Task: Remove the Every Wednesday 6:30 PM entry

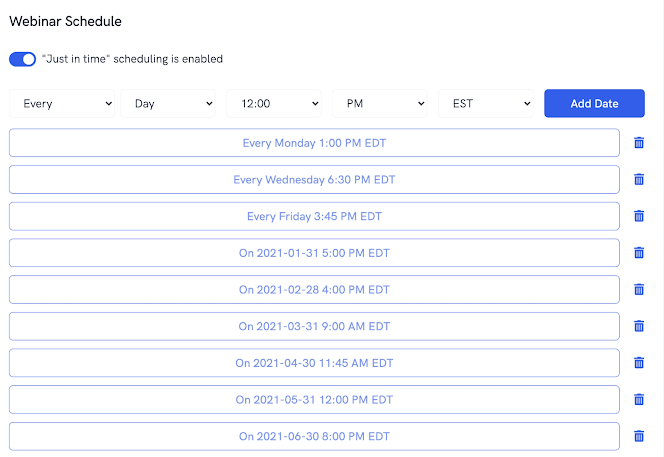Action: (x=639, y=180)
